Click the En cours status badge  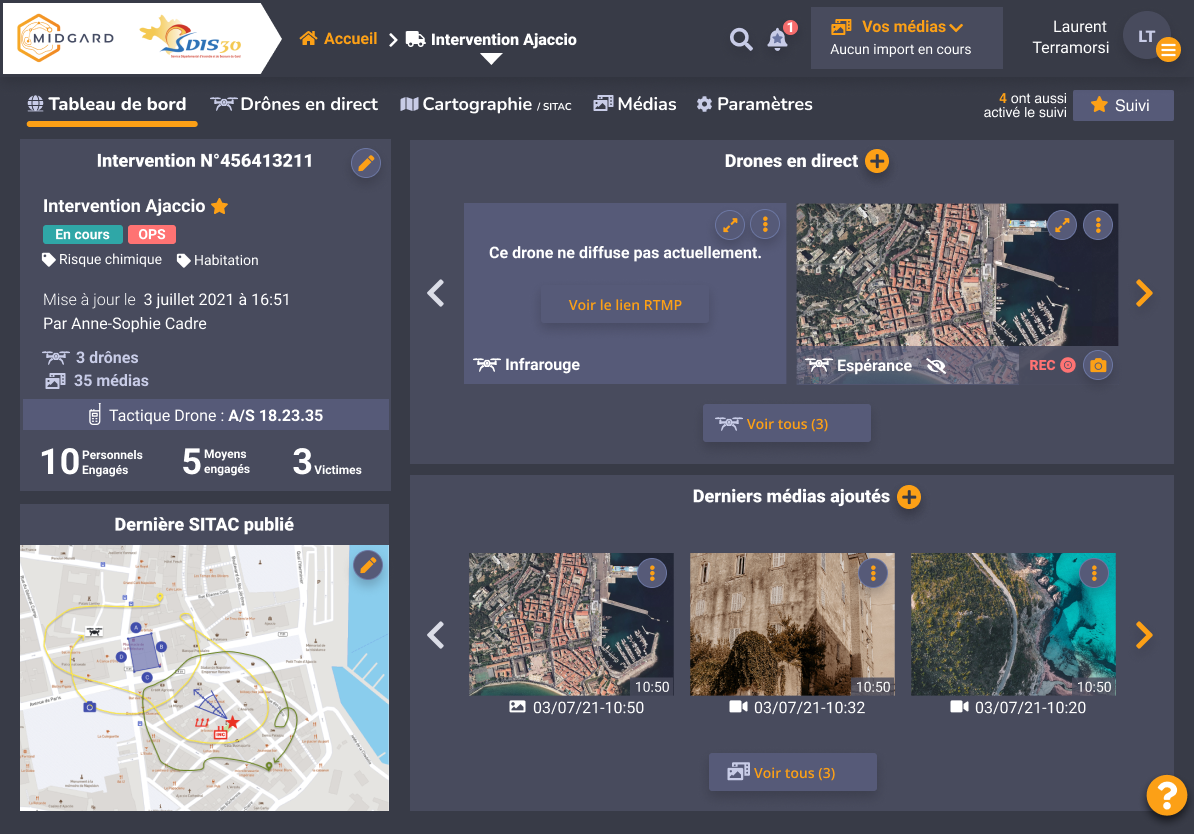82,235
